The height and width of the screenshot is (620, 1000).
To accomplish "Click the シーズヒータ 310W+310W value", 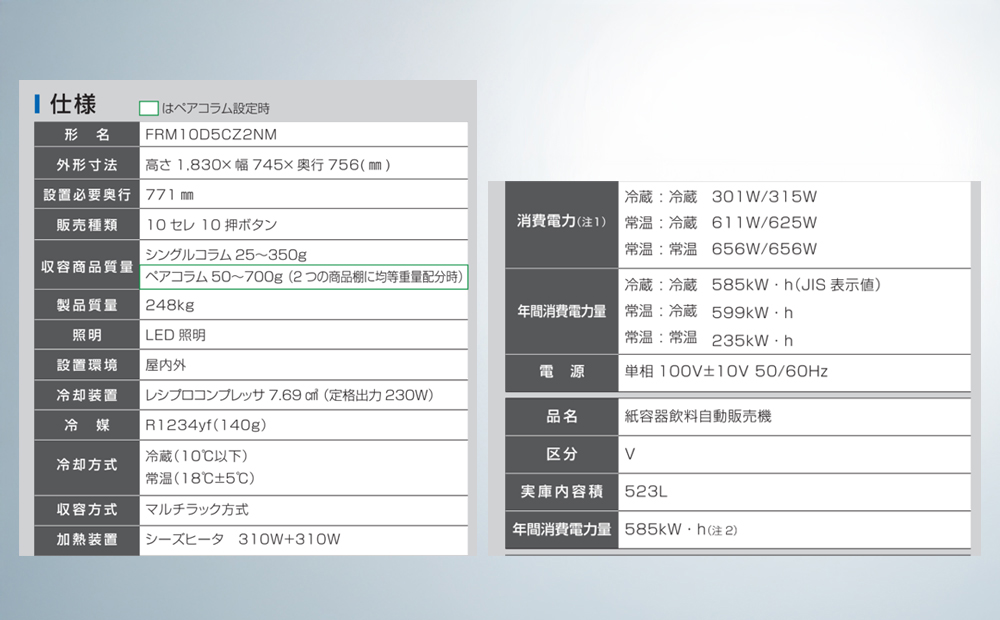I will point(243,539).
